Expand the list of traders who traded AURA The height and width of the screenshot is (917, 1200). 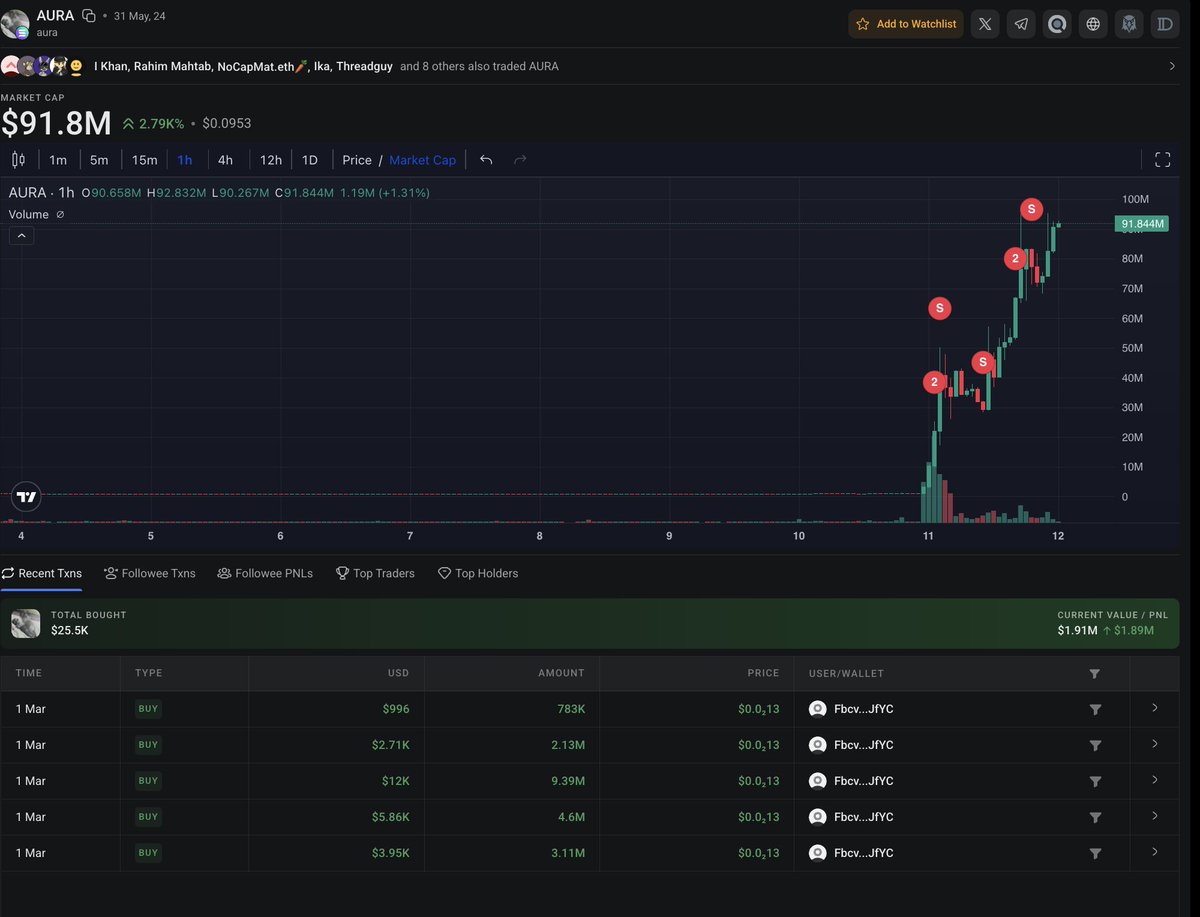click(1172, 66)
